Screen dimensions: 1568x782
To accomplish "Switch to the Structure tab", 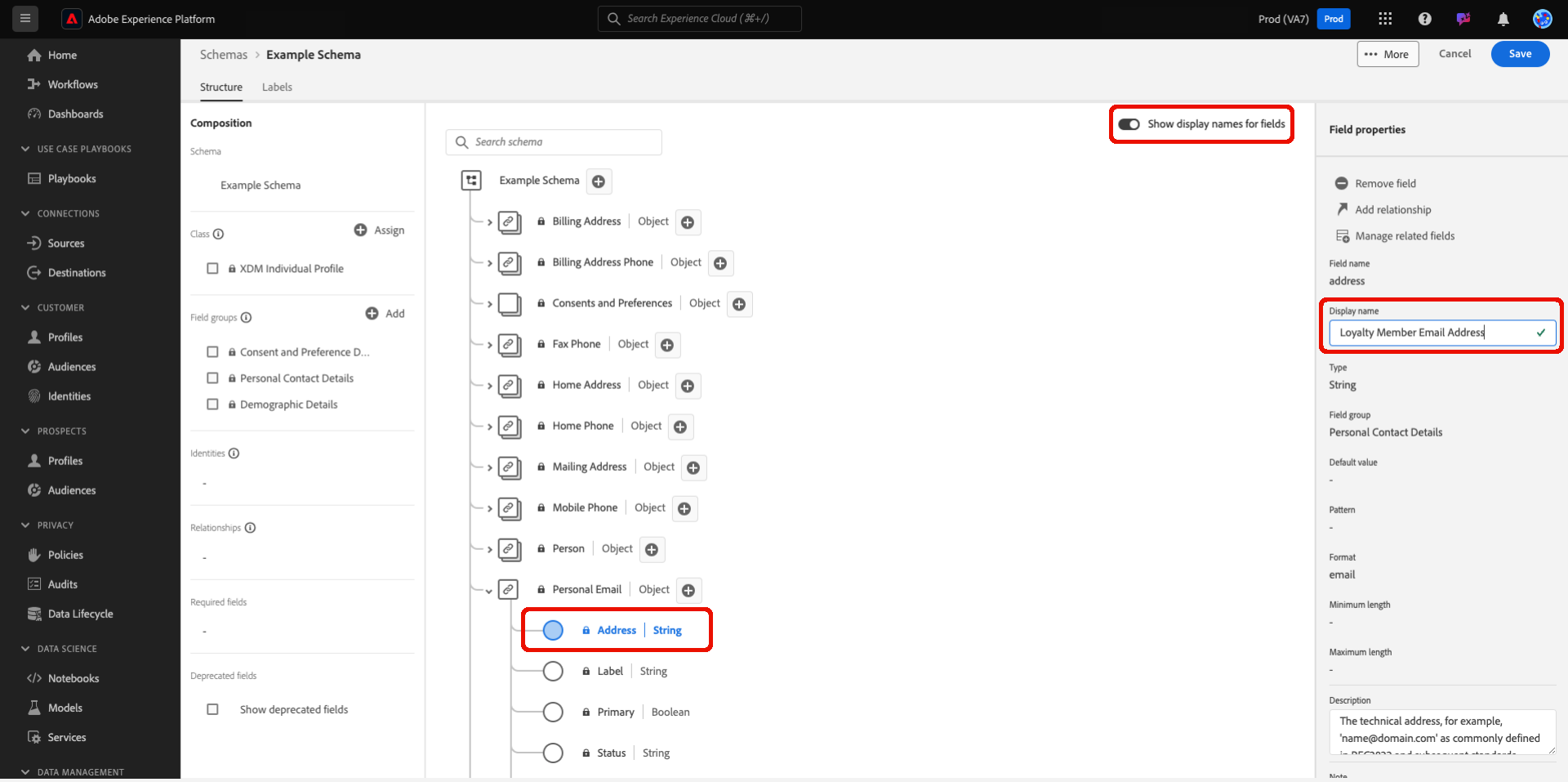I will pos(221,87).
